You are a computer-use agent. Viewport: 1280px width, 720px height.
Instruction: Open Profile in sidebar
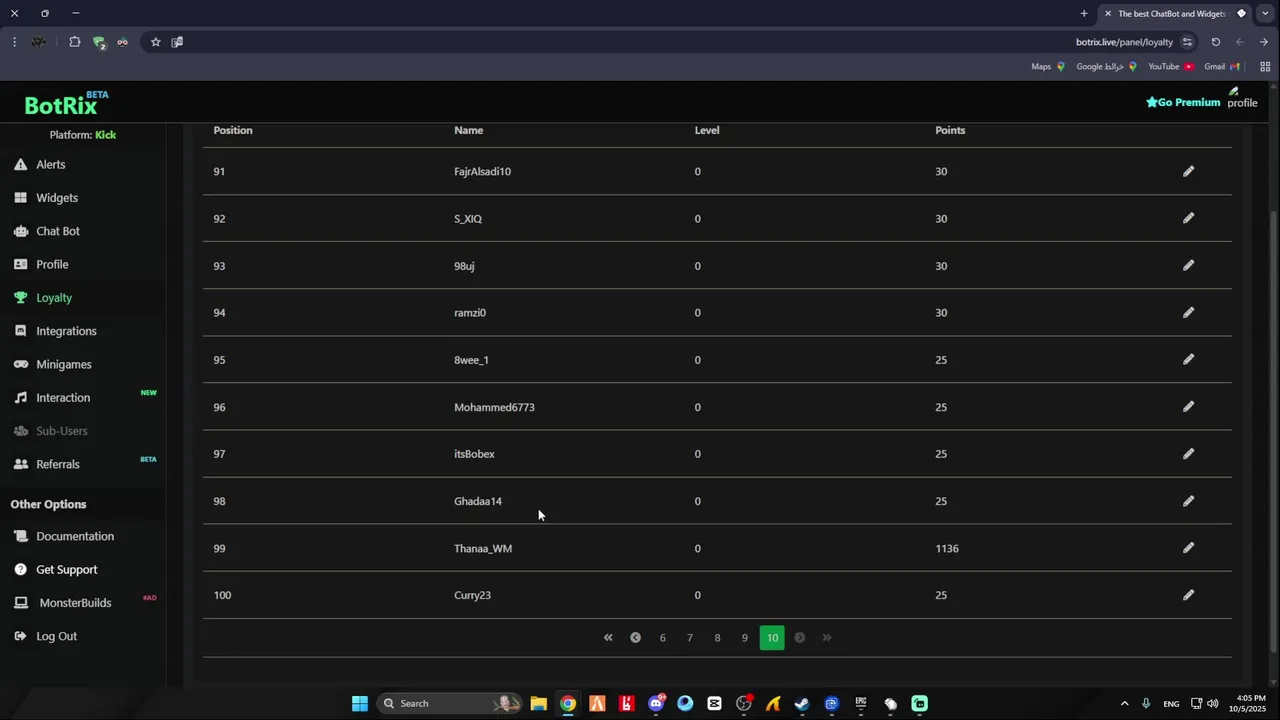pos(52,264)
